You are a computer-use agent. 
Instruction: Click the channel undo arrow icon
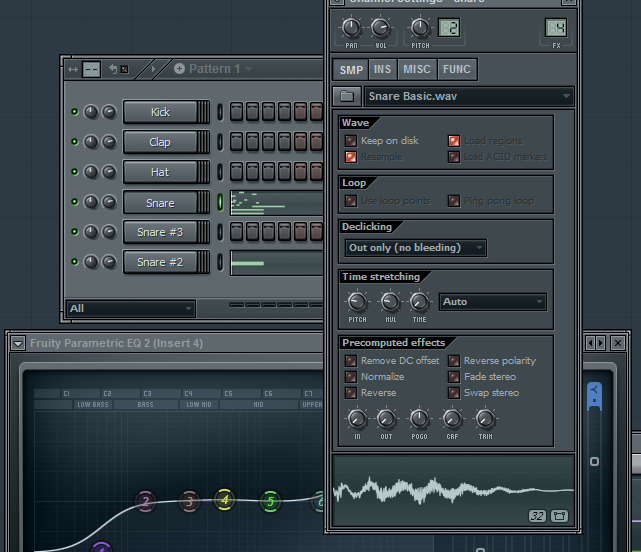(x=113, y=69)
